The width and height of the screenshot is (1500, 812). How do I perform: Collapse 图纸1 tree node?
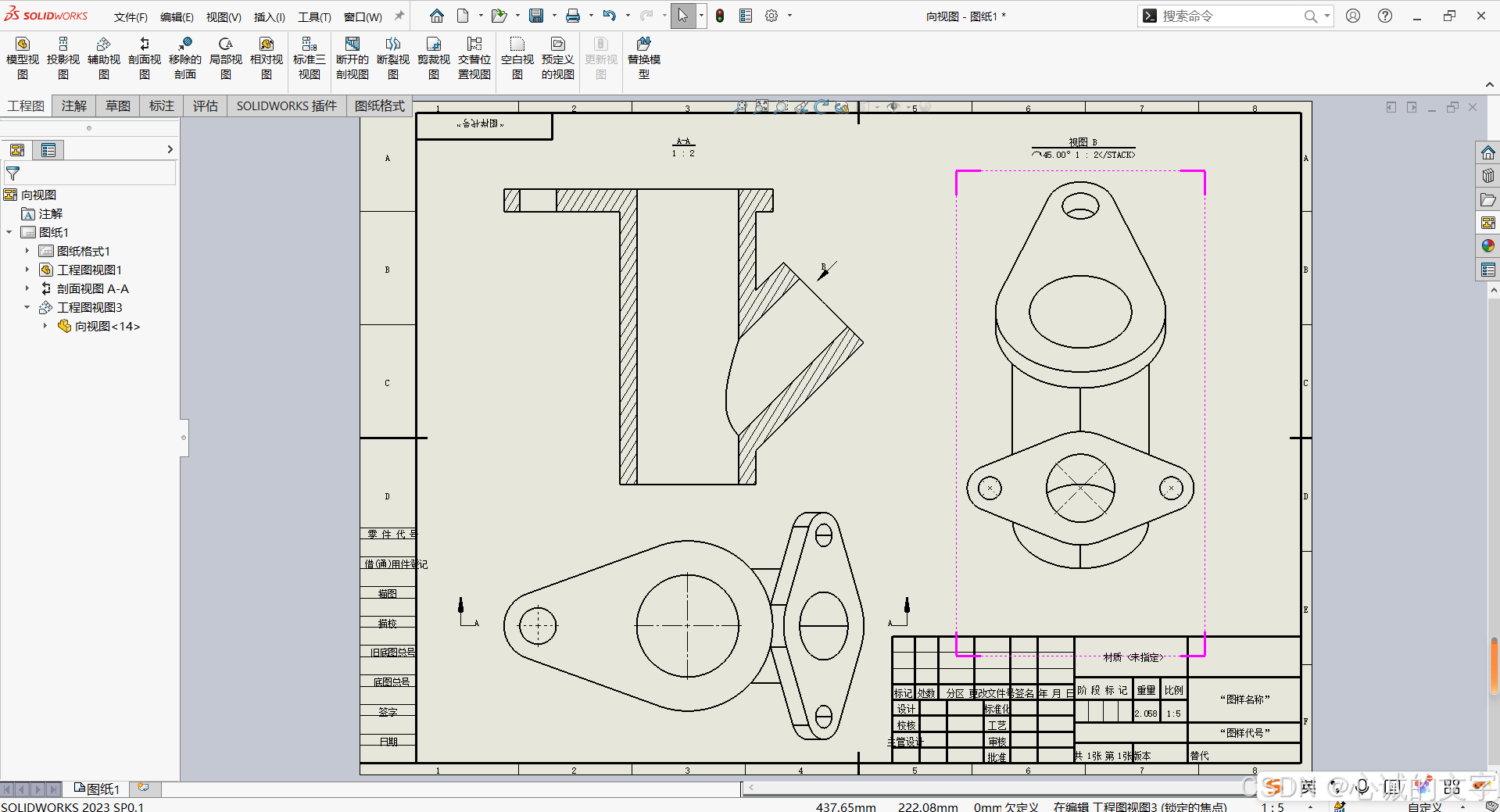click(x=9, y=232)
